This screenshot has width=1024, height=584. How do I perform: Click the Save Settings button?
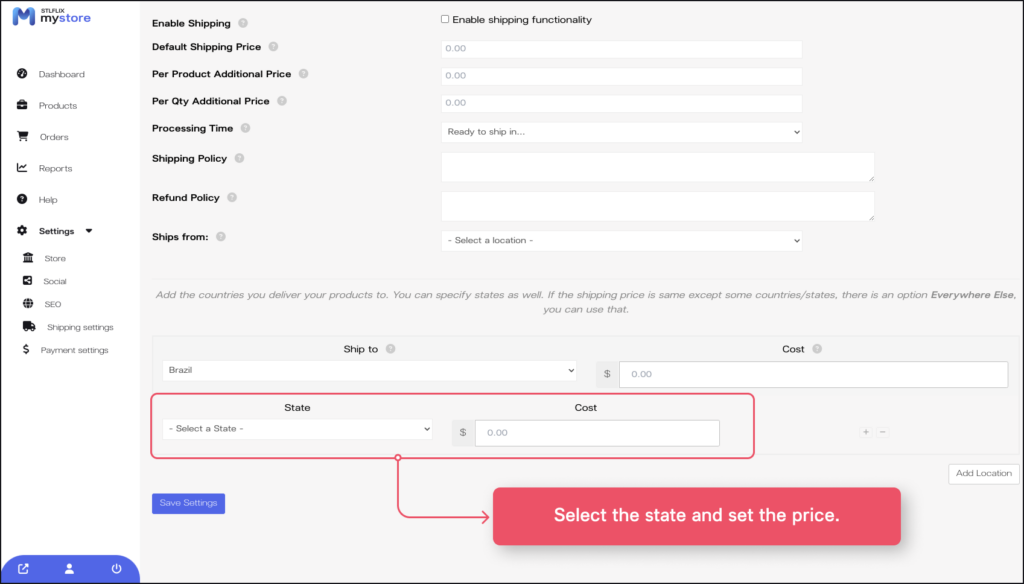pyautogui.click(x=188, y=503)
